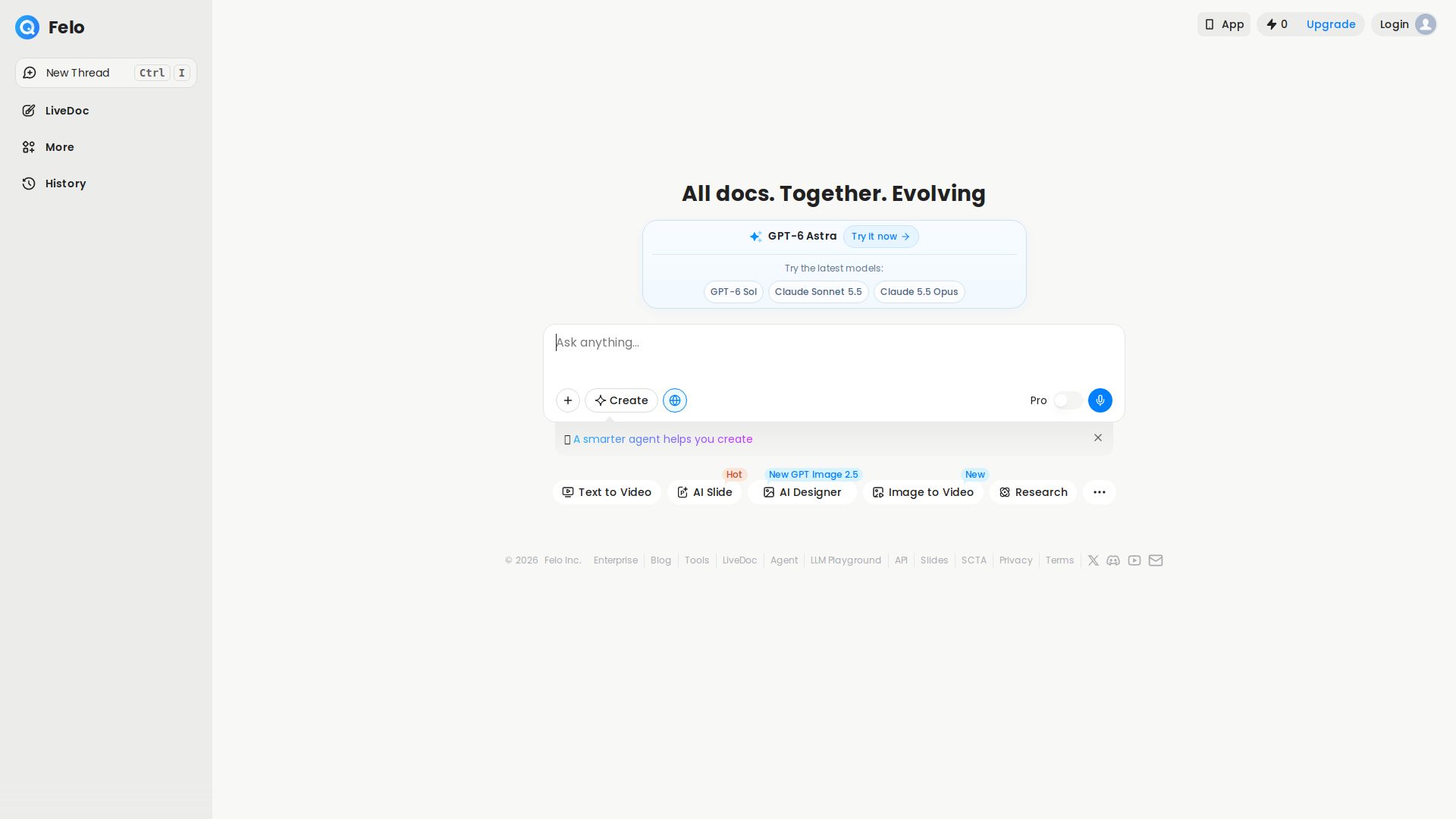This screenshot has width=1456, height=819.
Task: Click Try it now for GPT-6 Astra
Action: point(880,237)
